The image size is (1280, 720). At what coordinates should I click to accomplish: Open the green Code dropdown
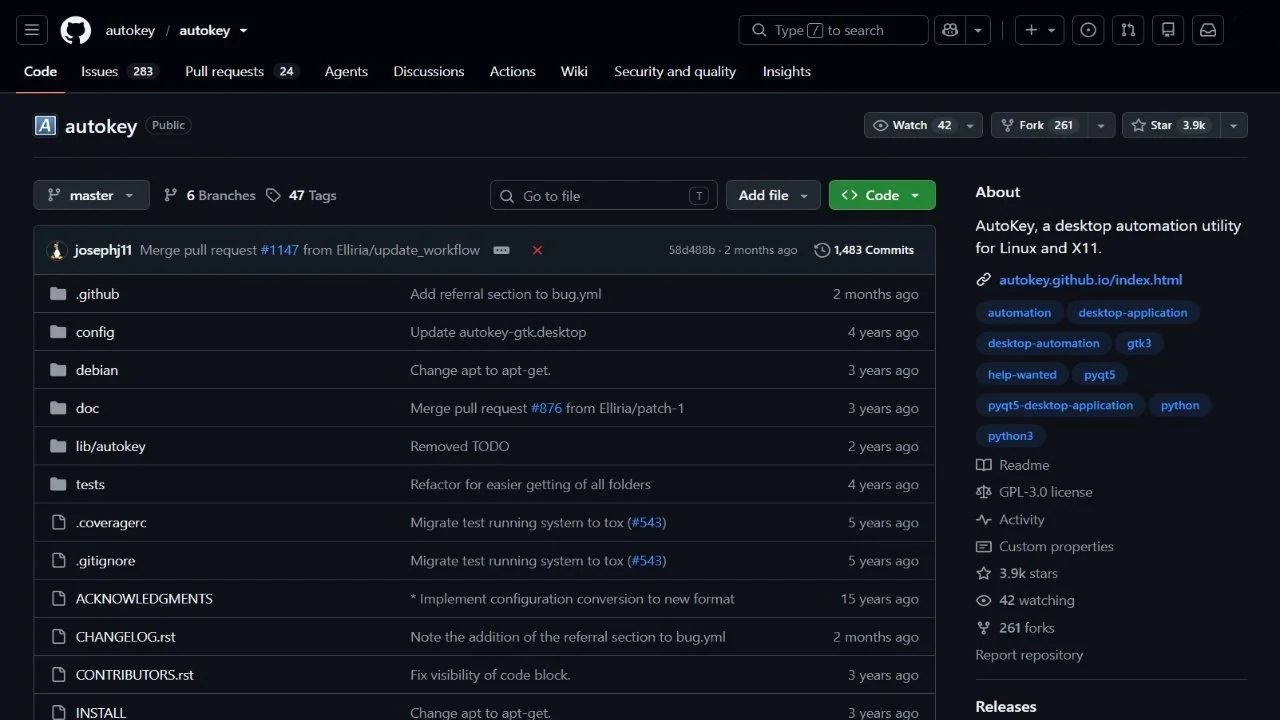click(x=882, y=195)
